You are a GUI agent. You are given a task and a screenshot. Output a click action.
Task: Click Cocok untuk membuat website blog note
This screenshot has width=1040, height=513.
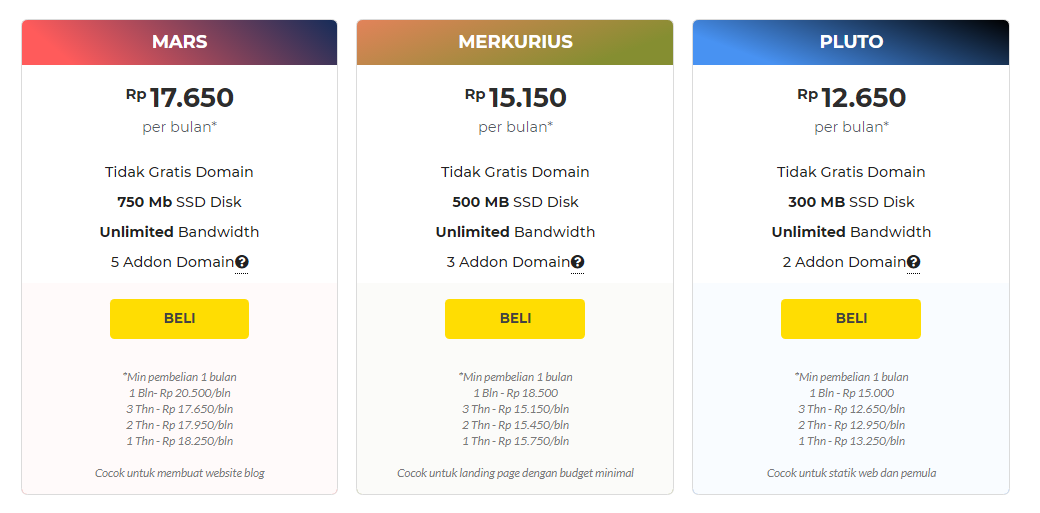coord(180,473)
